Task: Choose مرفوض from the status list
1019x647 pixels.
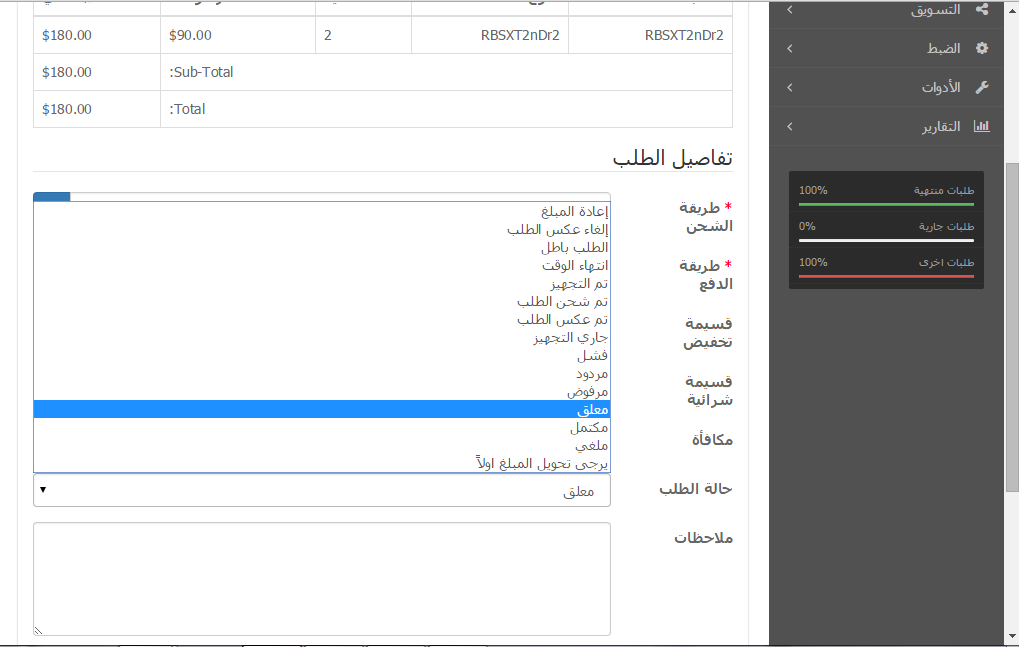Action: 322,392
